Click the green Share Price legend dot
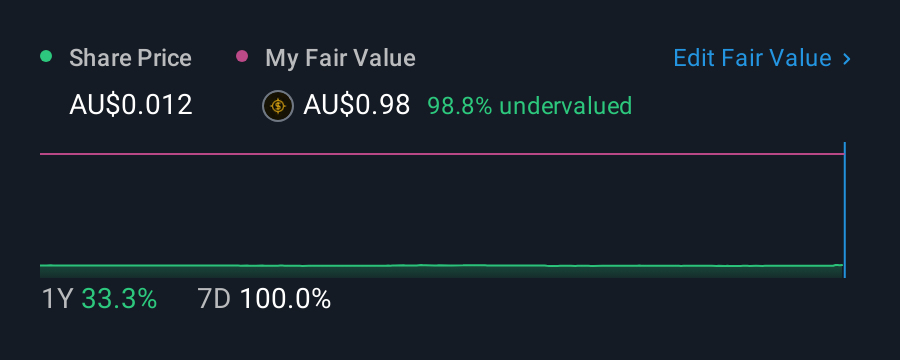The width and height of the screenshot is (900, 360). click(46, 56)
